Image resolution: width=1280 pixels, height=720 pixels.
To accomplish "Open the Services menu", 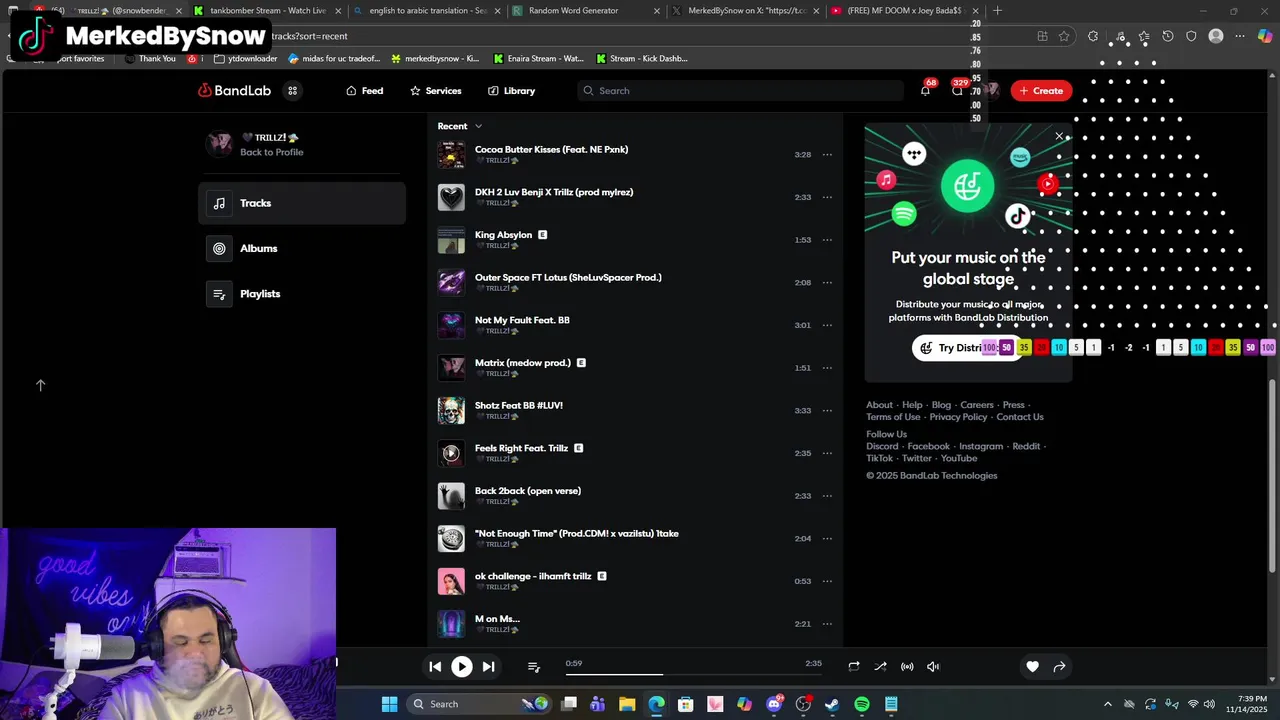I will [x=435, y=91].
